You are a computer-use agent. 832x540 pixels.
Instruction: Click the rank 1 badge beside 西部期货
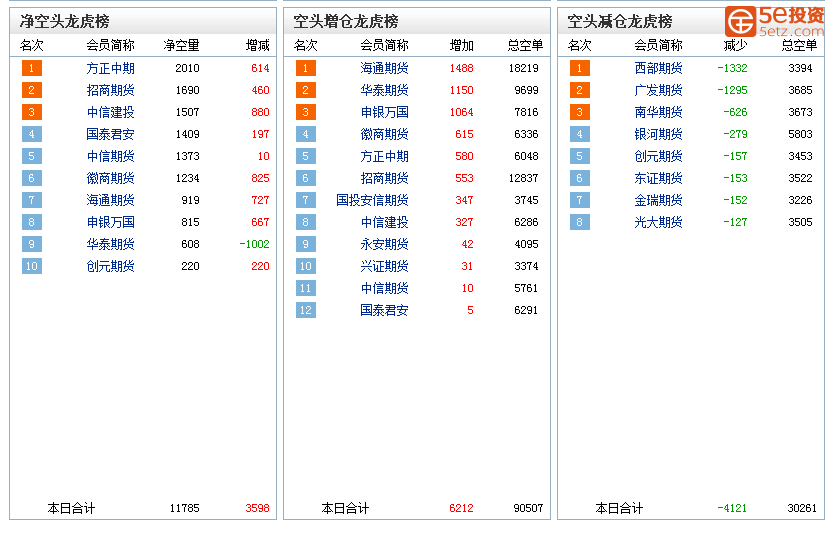click(x=579, y=68)
